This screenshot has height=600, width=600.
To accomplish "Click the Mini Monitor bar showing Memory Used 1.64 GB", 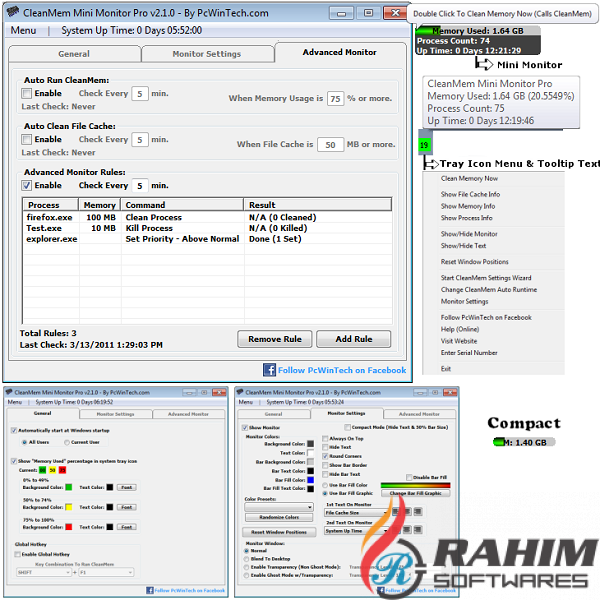I will coord(478,40).
